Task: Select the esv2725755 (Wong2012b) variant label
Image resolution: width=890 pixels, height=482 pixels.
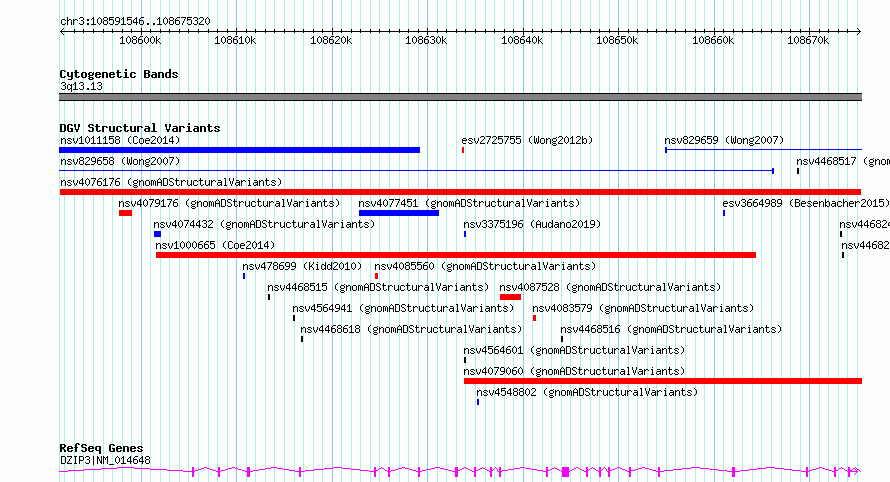Action: 527,140
